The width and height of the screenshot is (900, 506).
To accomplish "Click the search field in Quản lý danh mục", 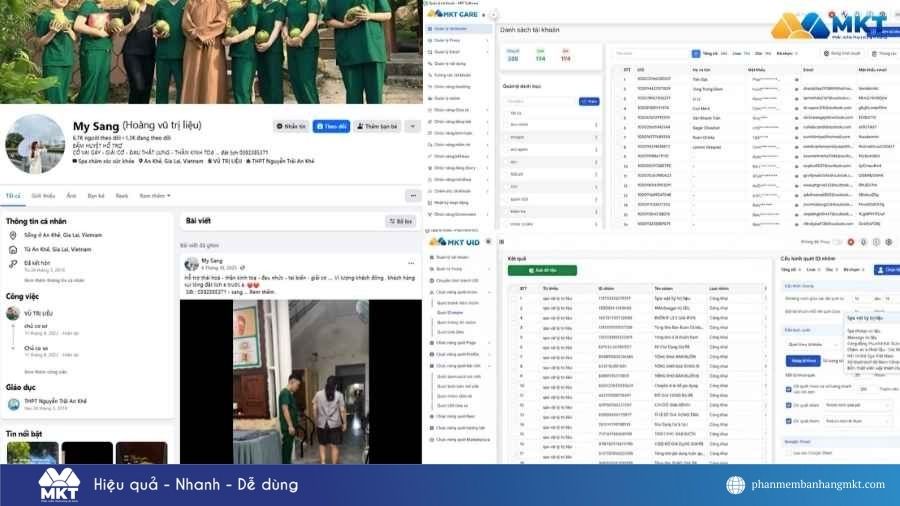I will (x=538, y=101).
